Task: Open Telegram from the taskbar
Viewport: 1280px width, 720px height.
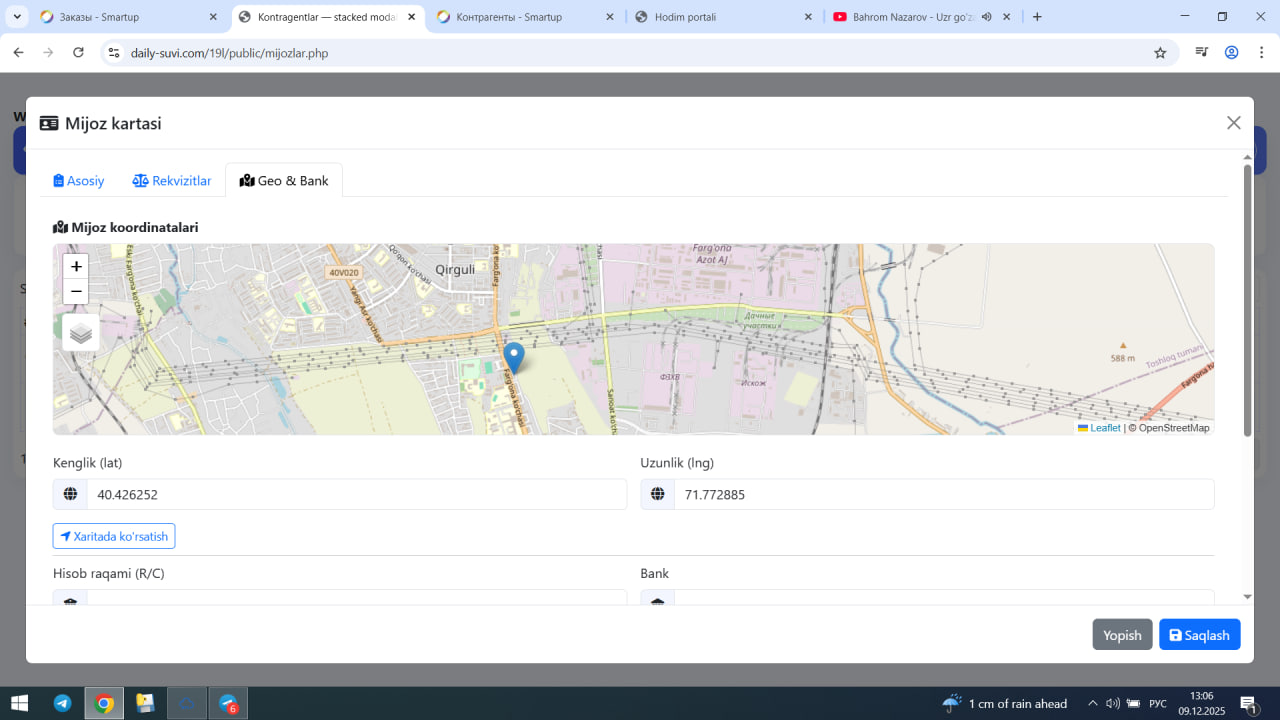Action: (x=62, y=703)
